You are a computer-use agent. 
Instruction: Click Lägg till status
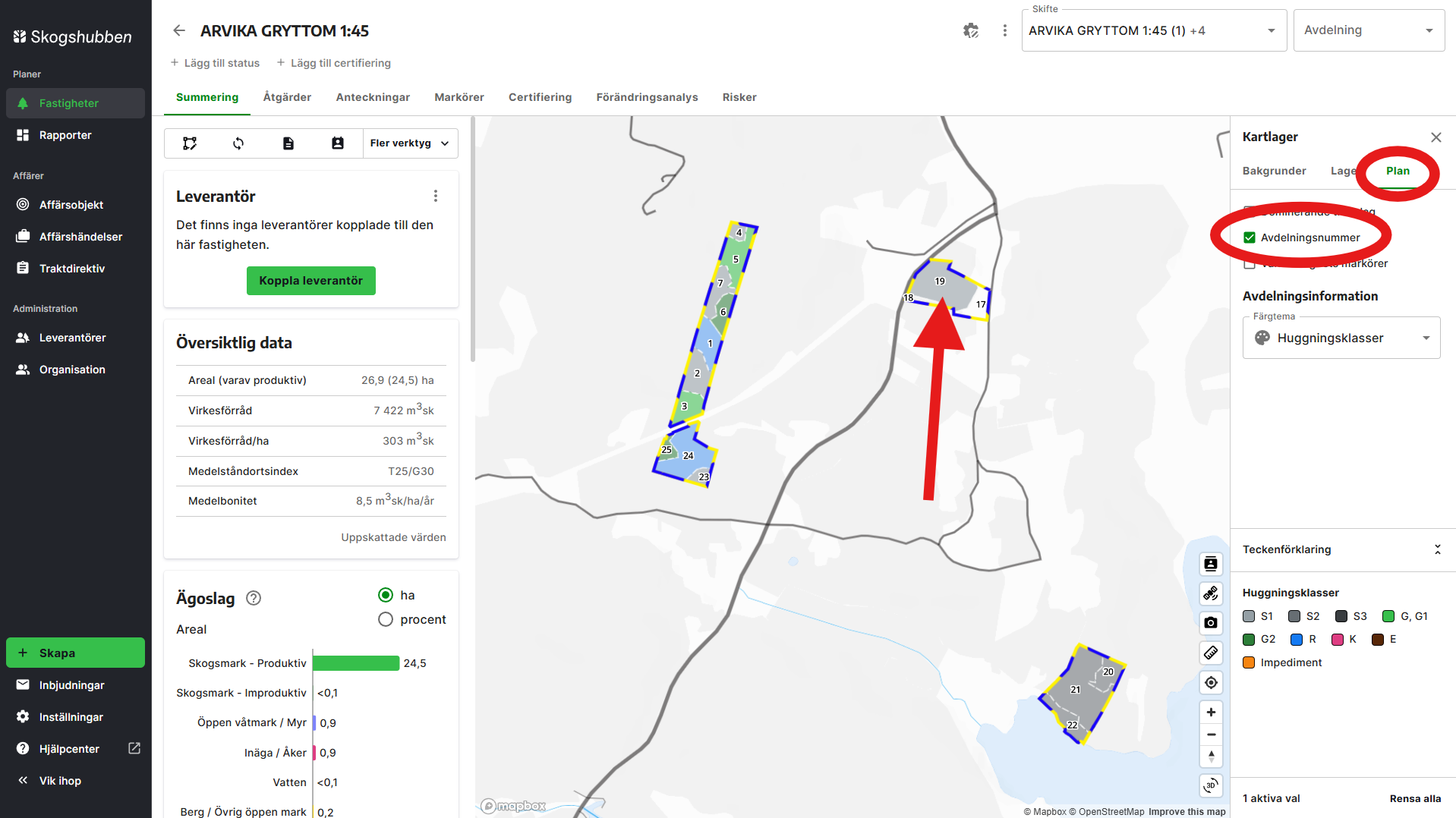(x=215, y=63)
